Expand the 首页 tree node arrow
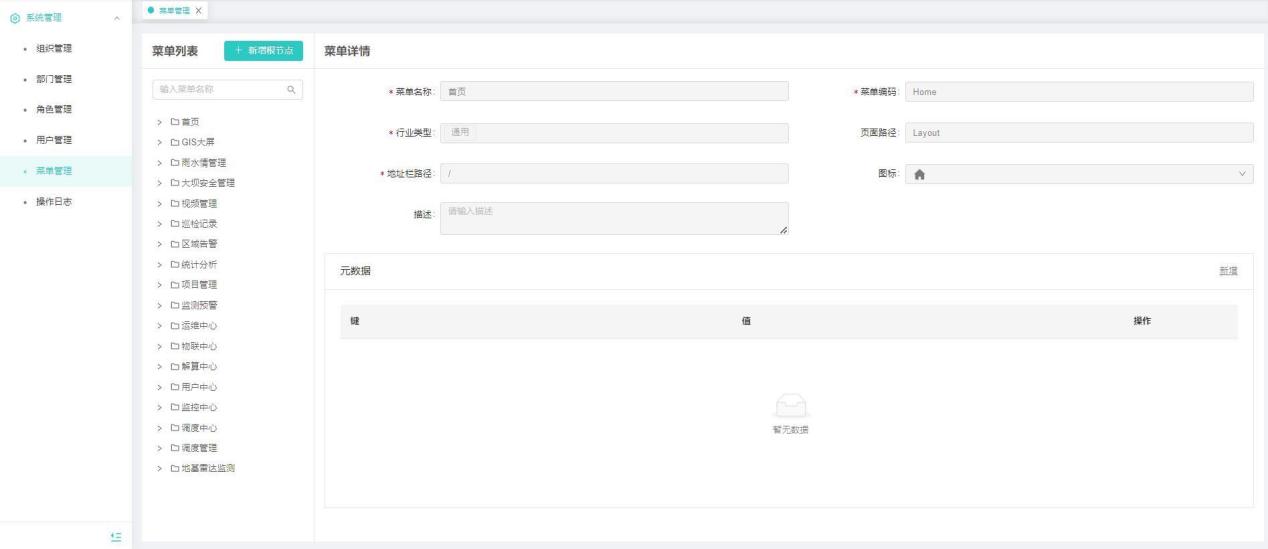Screen dimensions: 1268x549 (x=159, y=122)
